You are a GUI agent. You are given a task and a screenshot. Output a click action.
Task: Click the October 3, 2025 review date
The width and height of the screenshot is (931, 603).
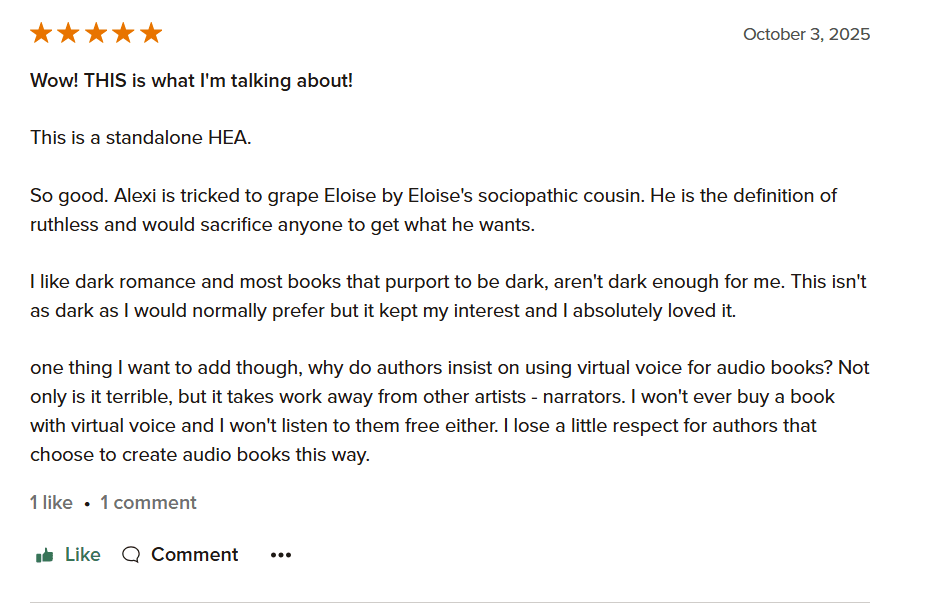[x=806, y=34]
